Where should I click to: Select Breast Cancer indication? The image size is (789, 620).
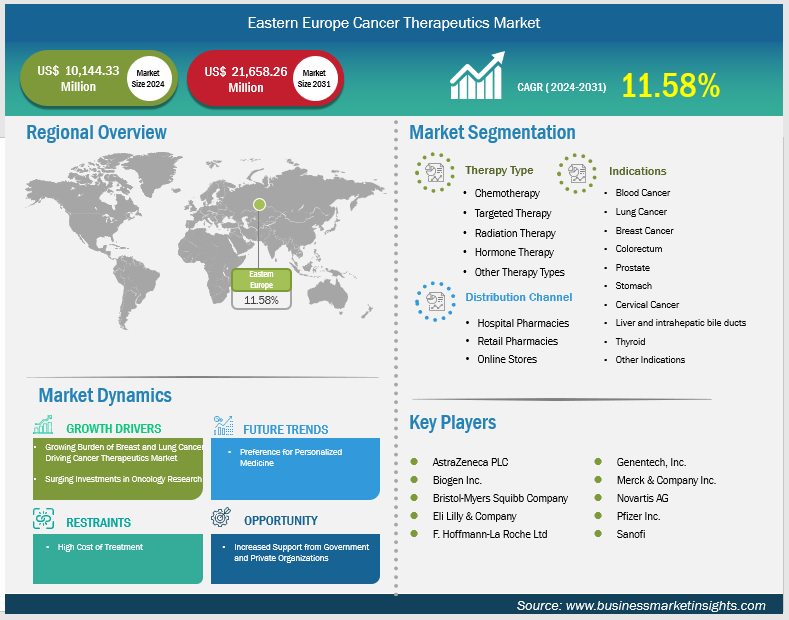click(x=644, y=230)
